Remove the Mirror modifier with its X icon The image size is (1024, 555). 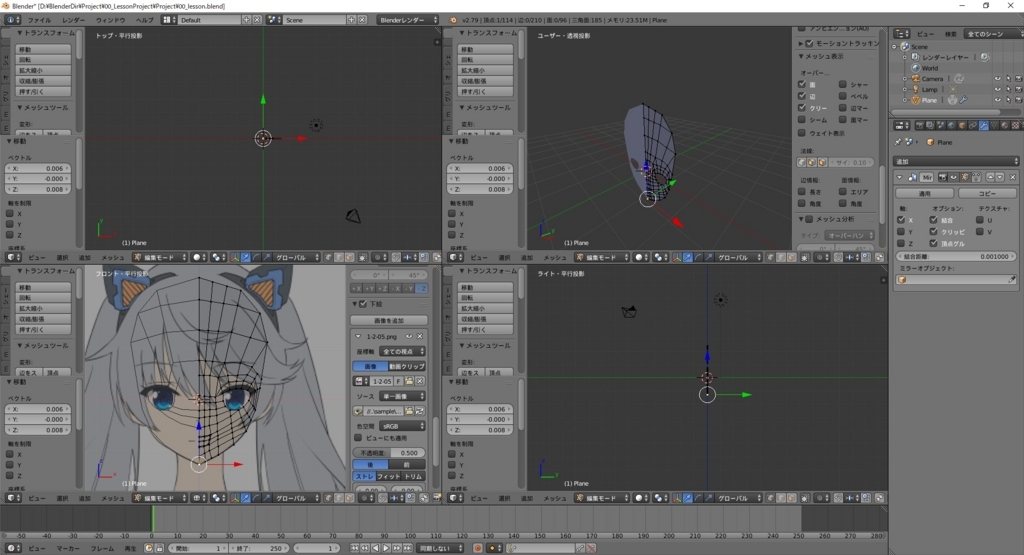click(1015, 176)
